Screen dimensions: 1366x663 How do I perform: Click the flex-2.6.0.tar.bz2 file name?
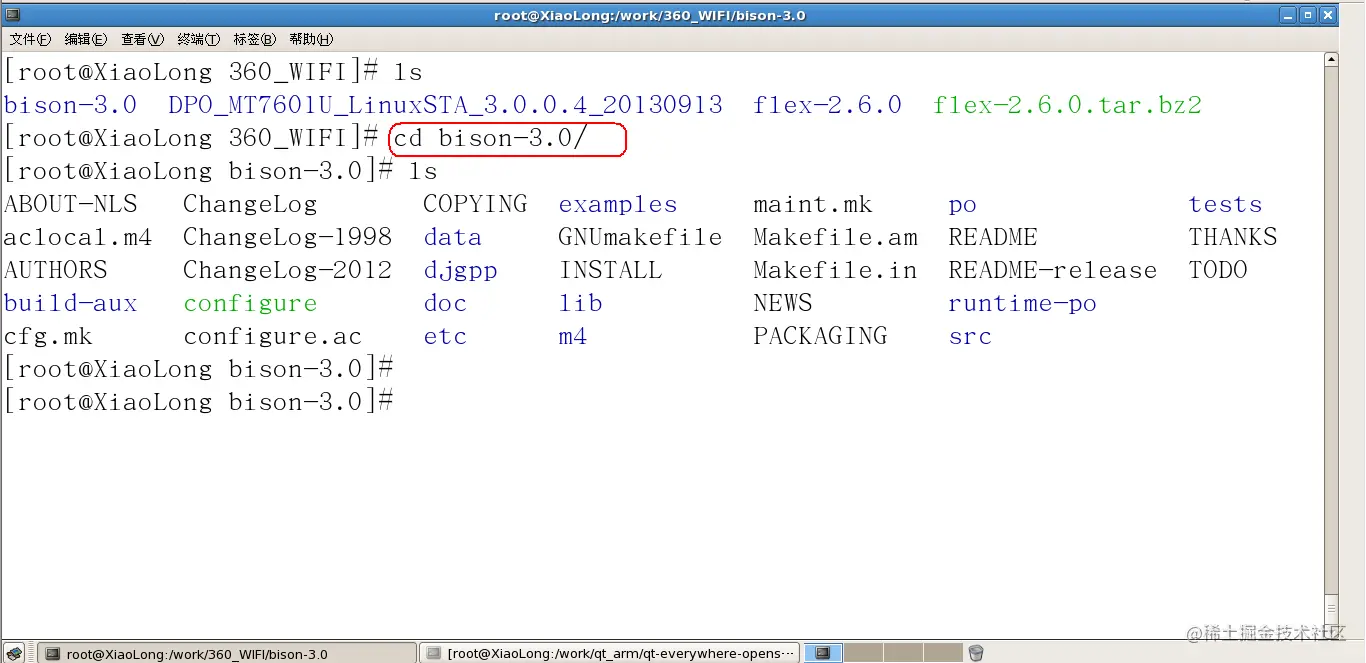click(1067, 105)
